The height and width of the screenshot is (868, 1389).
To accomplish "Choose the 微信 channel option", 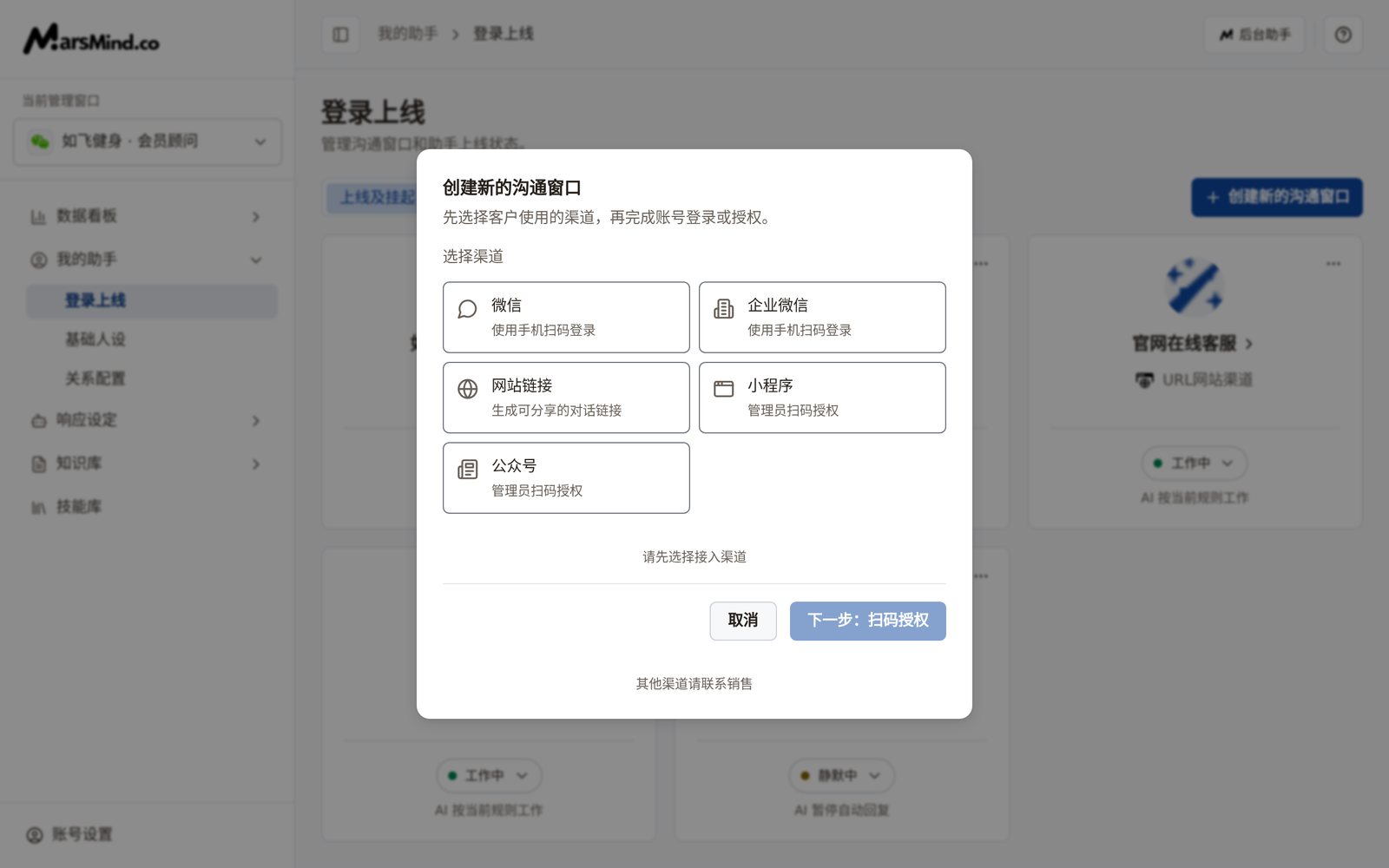I will [x=566, y=317].
